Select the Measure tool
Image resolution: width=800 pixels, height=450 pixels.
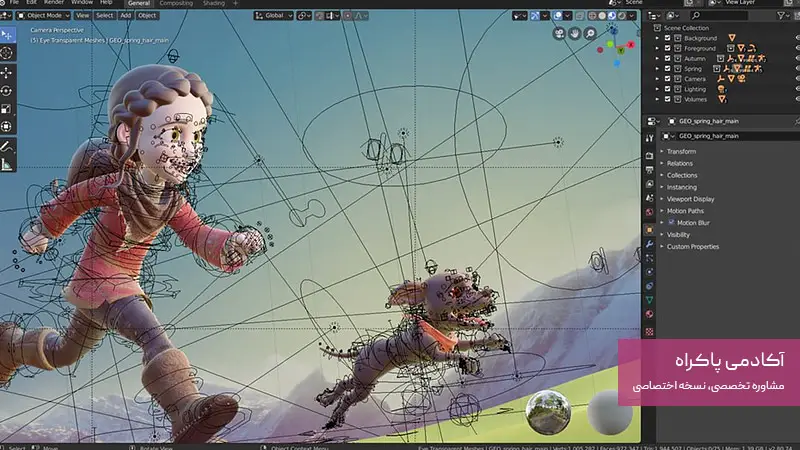7,164
